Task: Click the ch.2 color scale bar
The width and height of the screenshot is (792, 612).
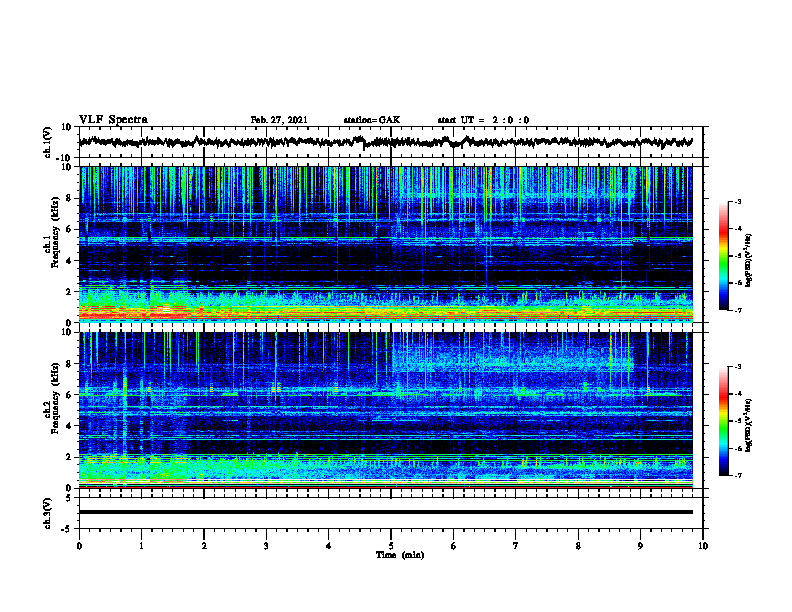Action: pos(724,421)
